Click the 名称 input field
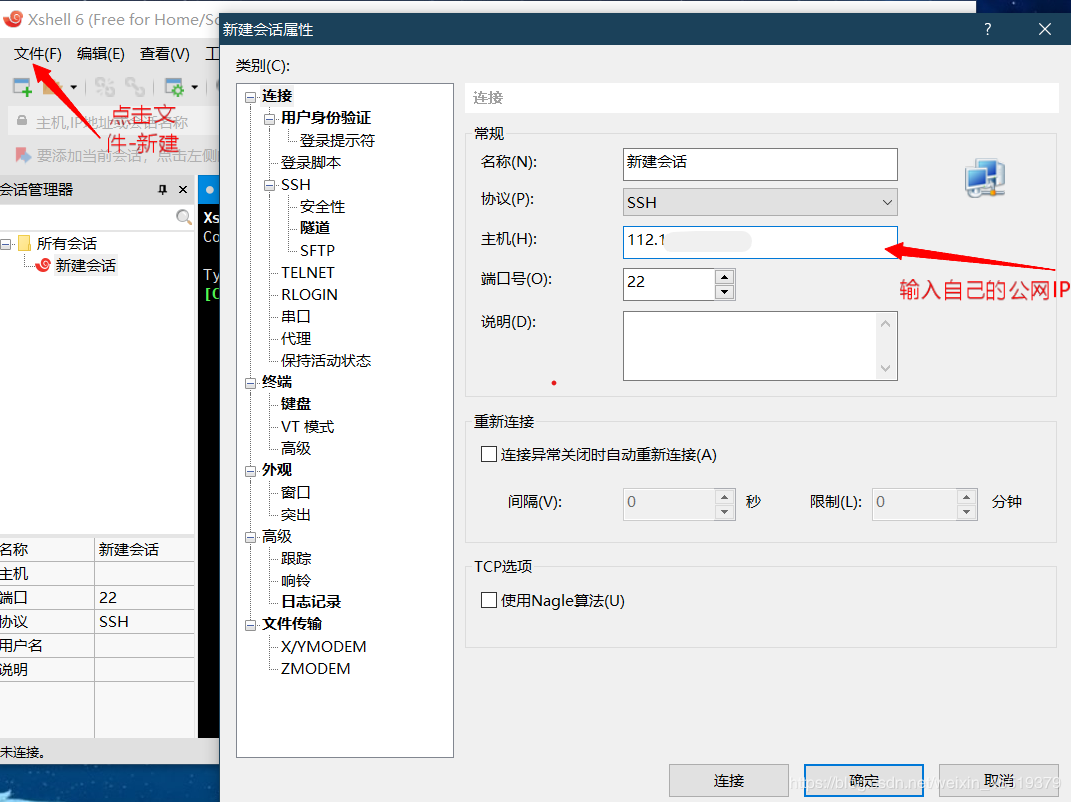This screenshot has height=802, width=1071. [760, 165]
